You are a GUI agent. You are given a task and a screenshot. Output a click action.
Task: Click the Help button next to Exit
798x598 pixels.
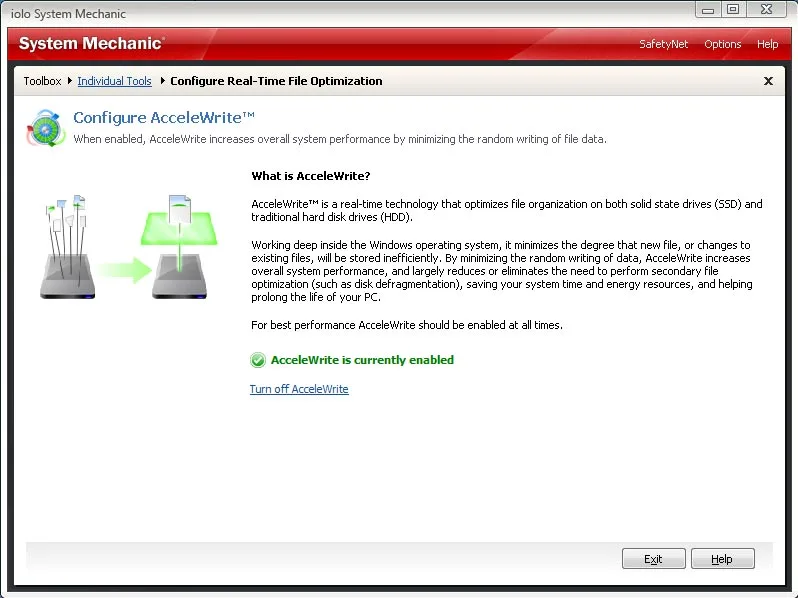click(x=722, y=559)
